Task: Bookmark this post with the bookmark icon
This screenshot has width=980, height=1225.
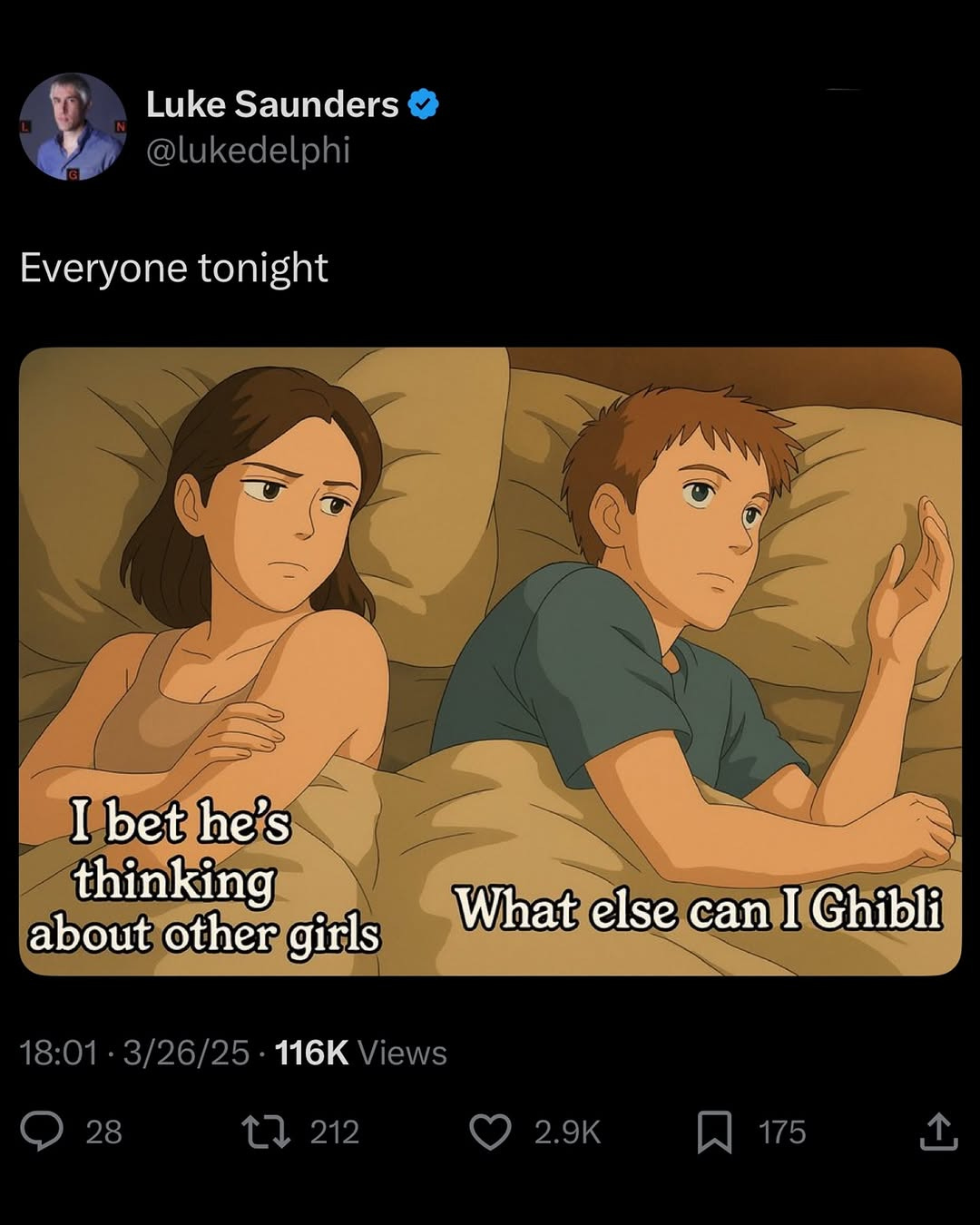Action: 714,1132
